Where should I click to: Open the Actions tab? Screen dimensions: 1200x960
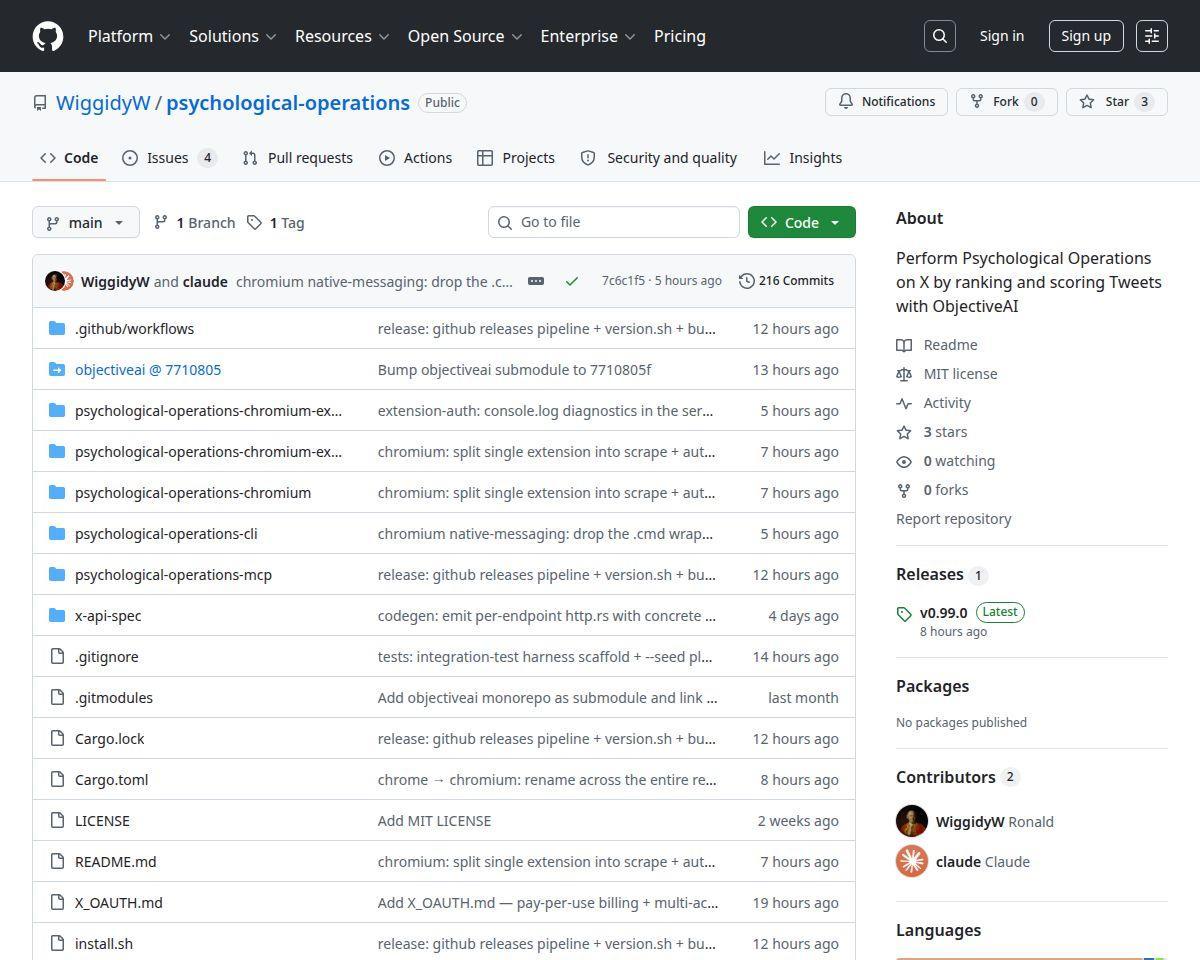[x=415, y=158]
